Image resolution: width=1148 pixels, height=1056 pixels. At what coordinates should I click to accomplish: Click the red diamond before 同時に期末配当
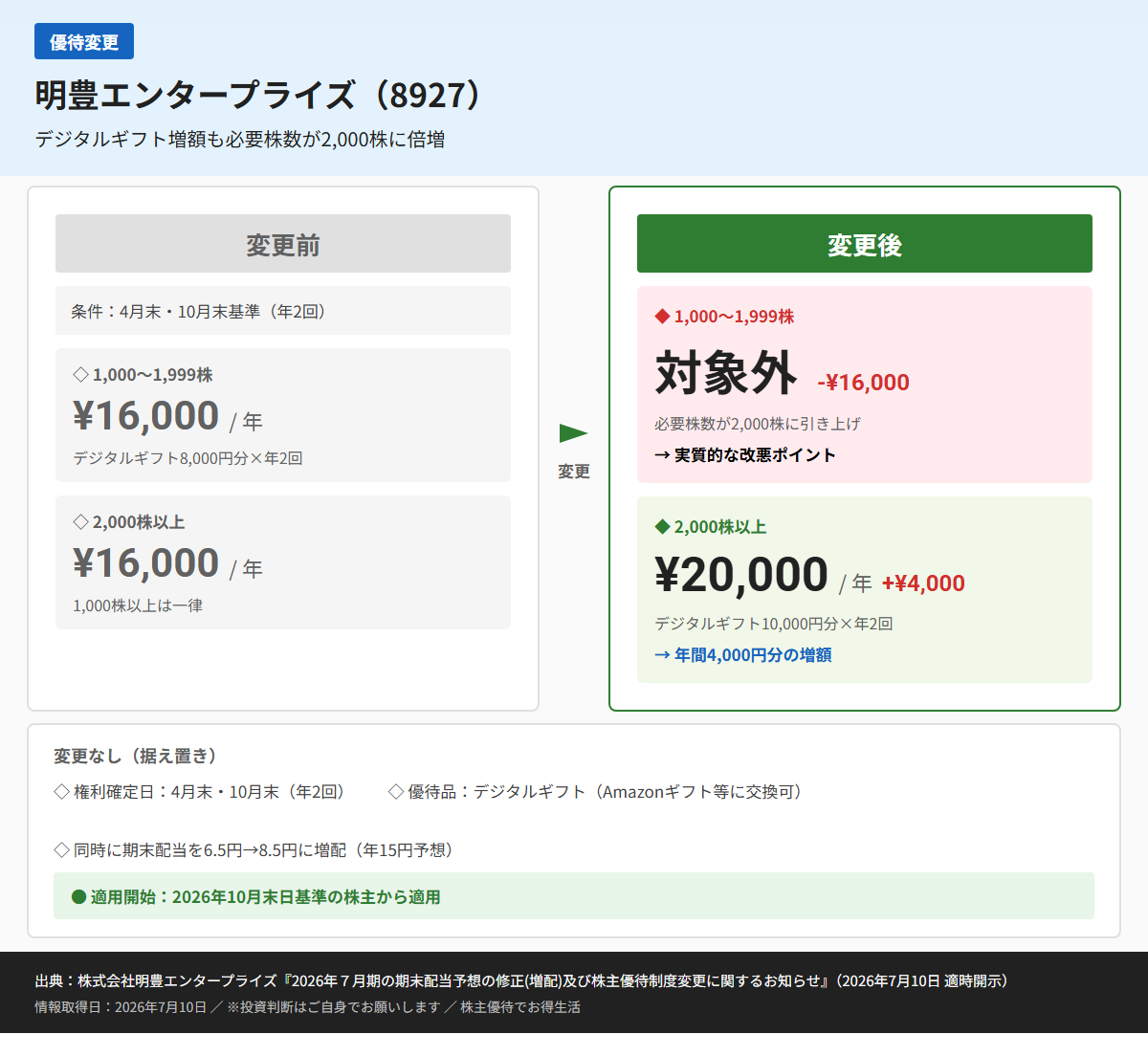click(62, 850)
